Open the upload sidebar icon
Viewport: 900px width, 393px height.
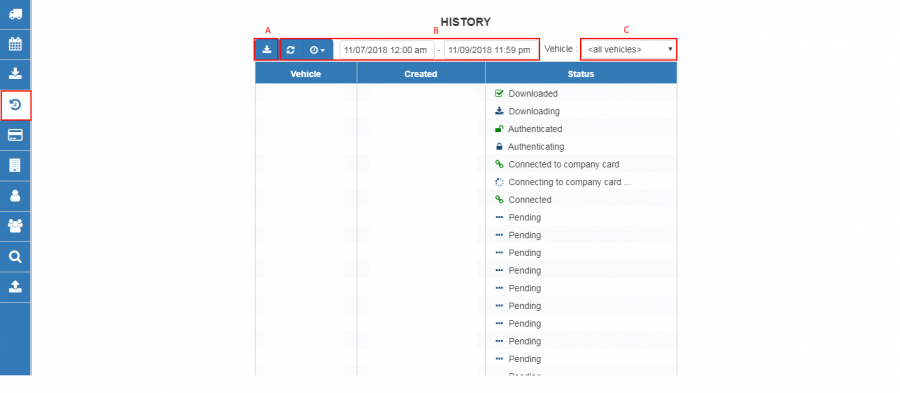(x=15, y=287)
